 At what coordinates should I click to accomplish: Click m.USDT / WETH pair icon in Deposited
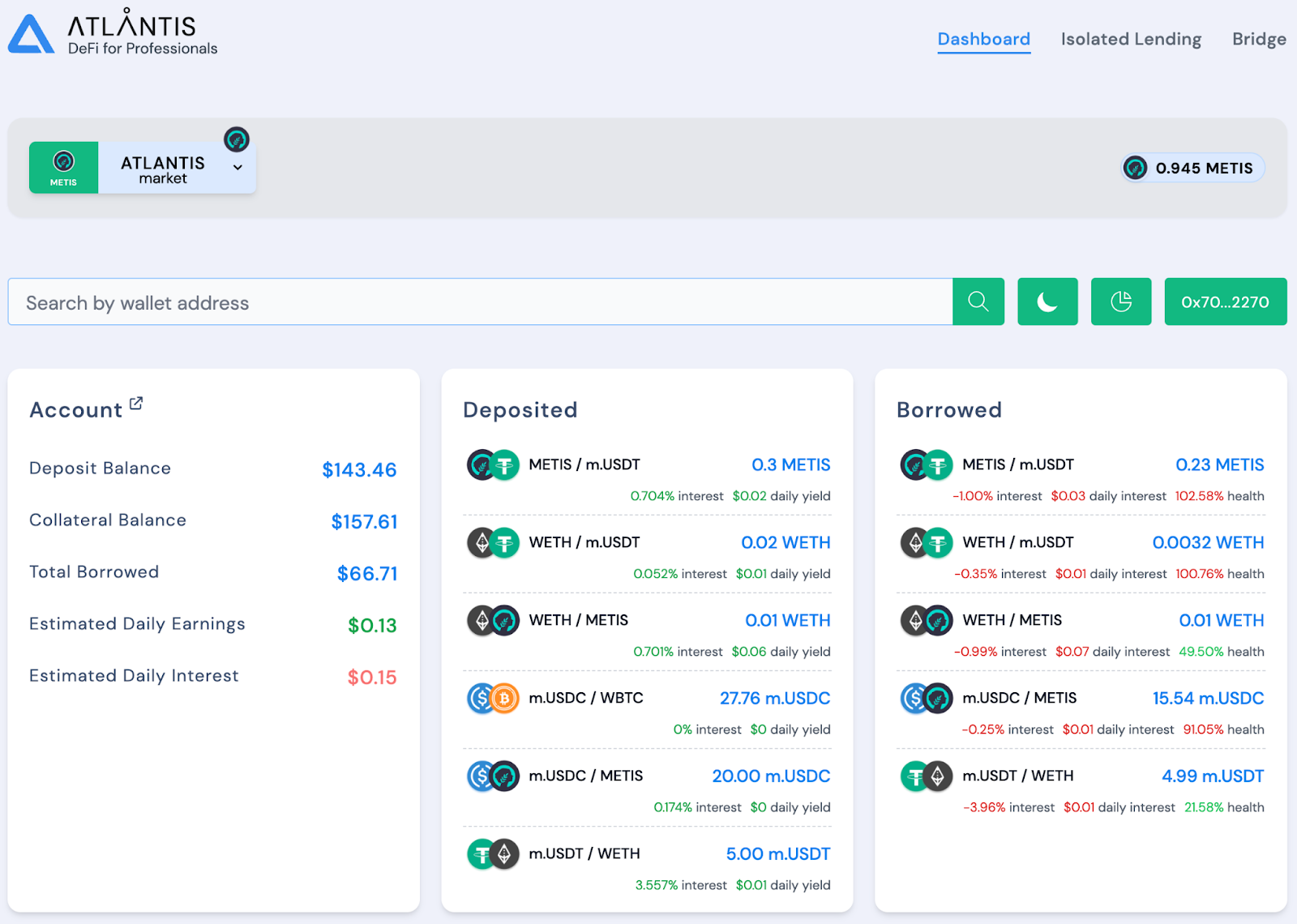pyautogui.click(x=493, y=854)
